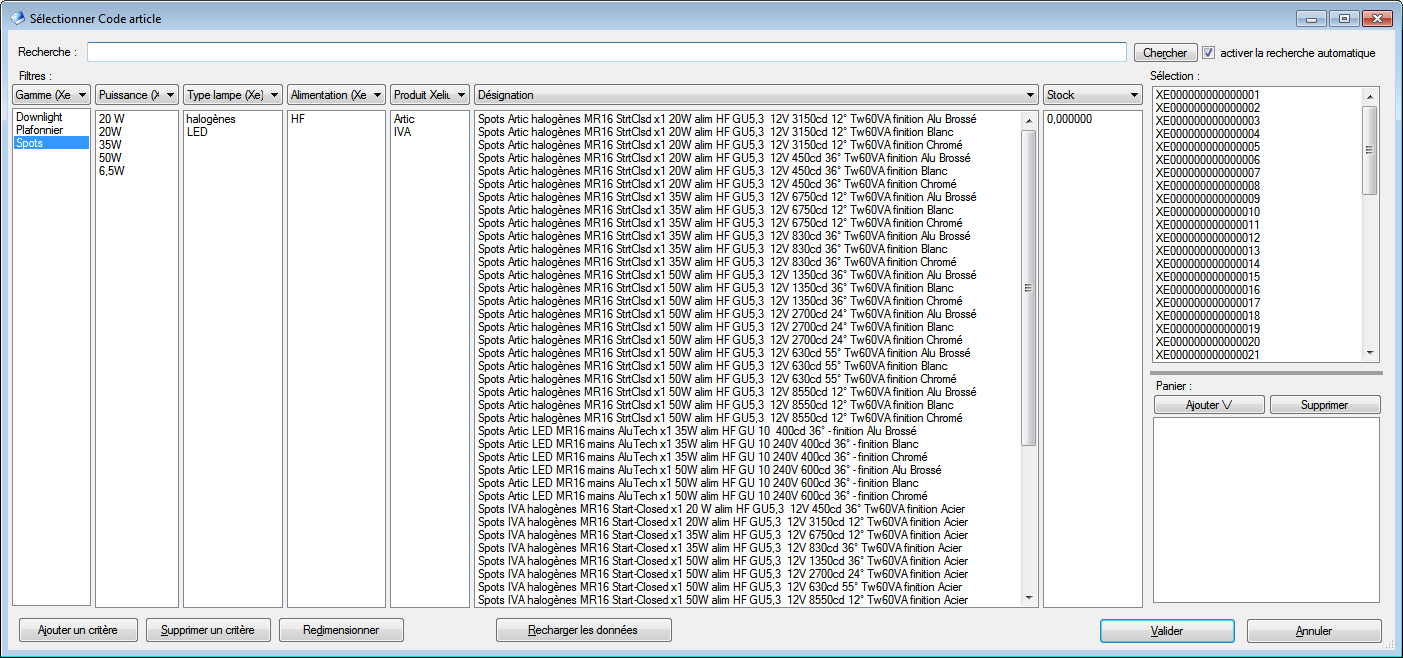Viewport: 1403px width, 658px height.
Task: Click Désignation list scrollbar thumb
Action: pos(1028,288)
